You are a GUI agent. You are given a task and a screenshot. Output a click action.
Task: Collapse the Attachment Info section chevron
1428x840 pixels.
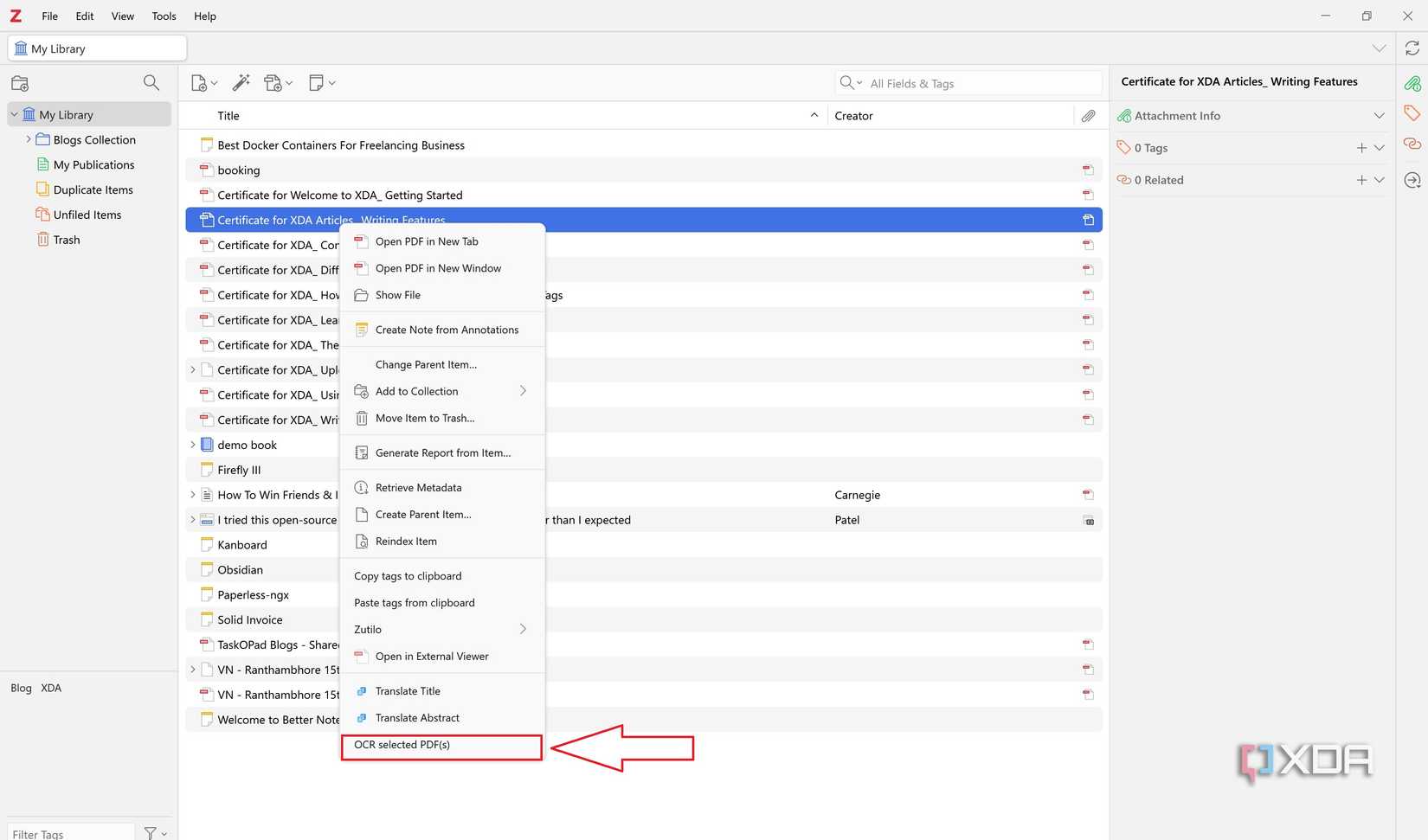click(x=1380, y=116)
